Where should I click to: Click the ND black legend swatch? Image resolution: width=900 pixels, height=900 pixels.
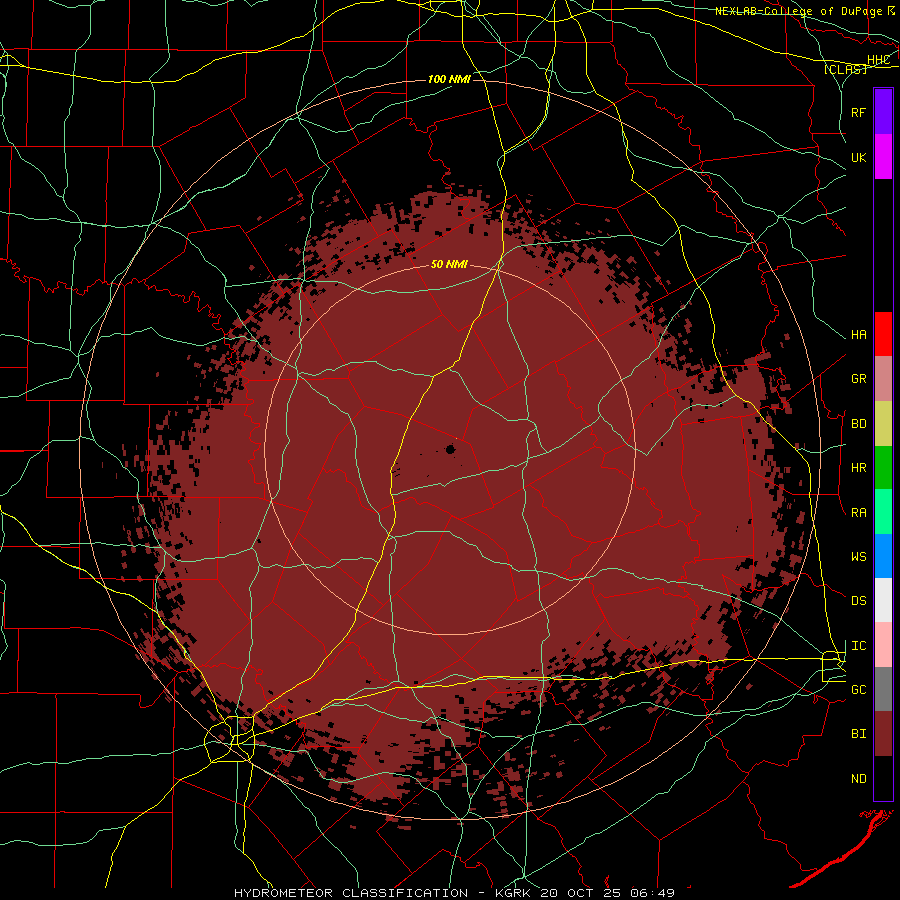[x=883, y=778]
